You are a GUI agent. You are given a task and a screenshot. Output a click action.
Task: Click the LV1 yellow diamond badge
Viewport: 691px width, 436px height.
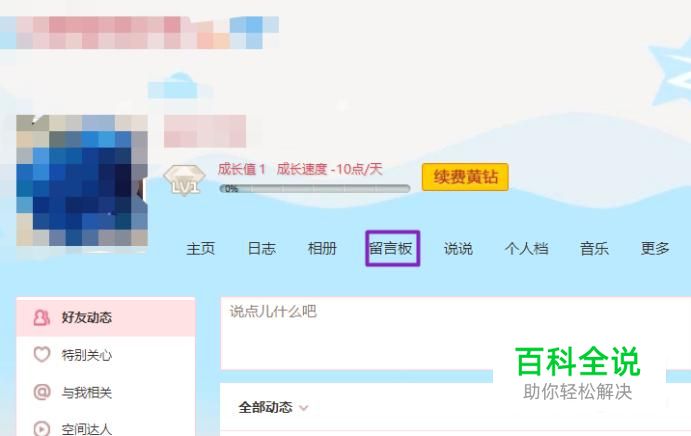[x=184, y=180]
